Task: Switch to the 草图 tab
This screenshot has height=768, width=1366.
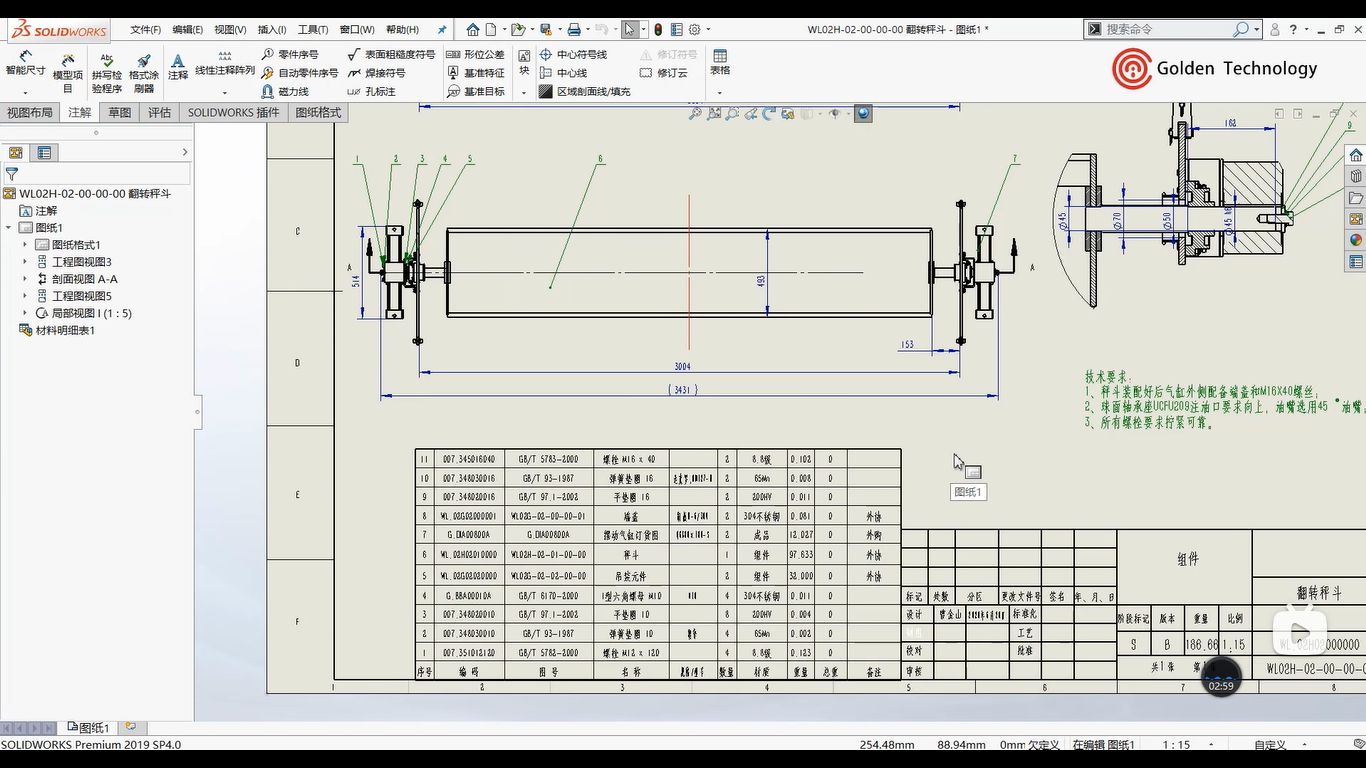Action: coord(120,113)
